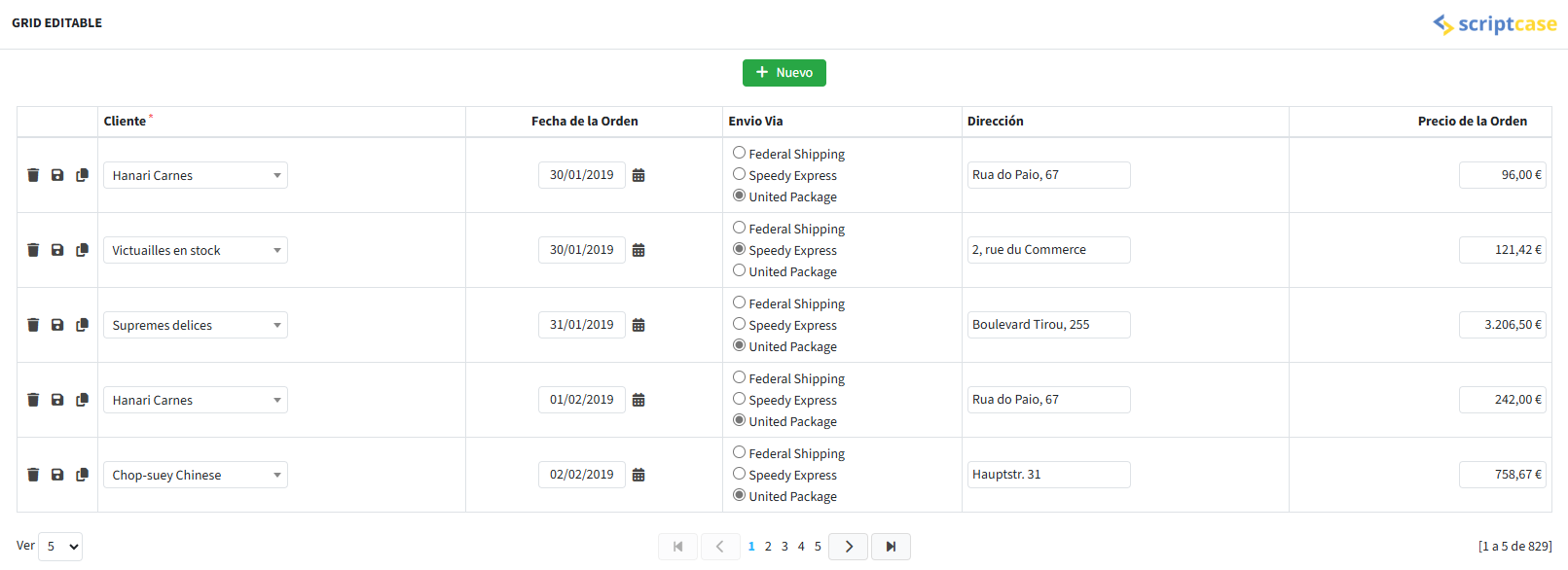This screenshot has height=570, width=1568.
Task: Return to the first page
Action: (677, 546)
